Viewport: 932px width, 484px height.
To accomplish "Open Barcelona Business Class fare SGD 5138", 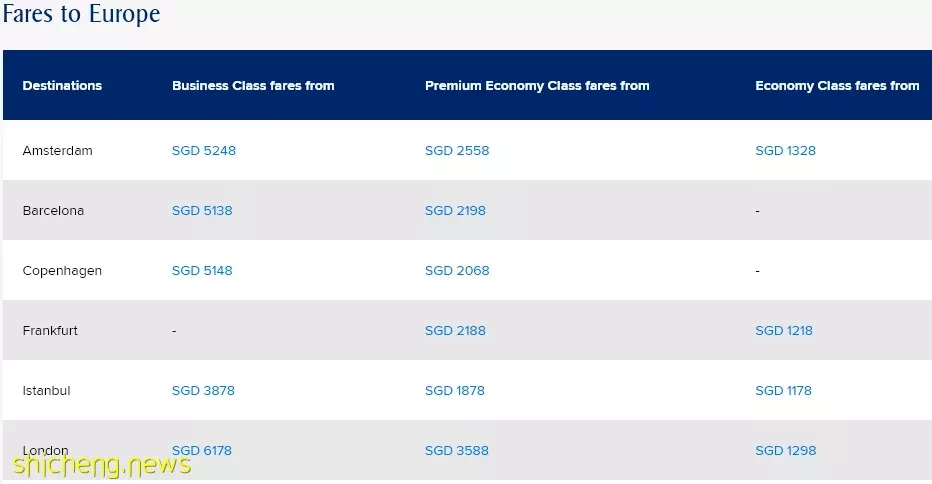I will point(202,210).
